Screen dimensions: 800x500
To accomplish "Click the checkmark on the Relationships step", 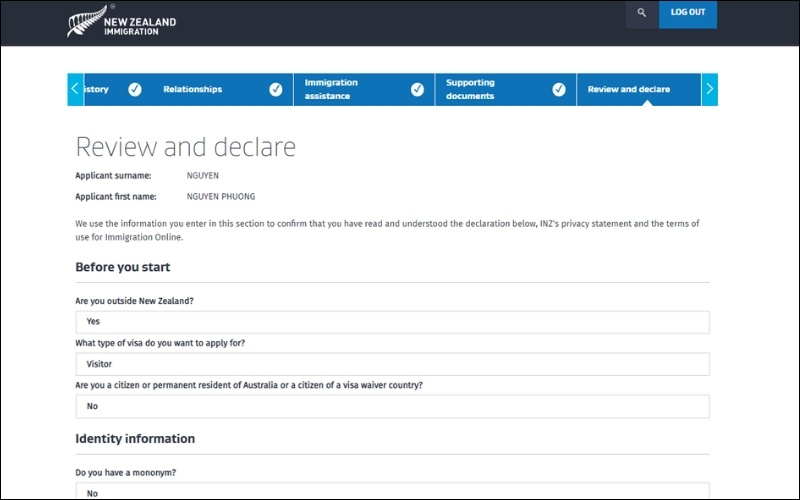I will click(276, 89).
